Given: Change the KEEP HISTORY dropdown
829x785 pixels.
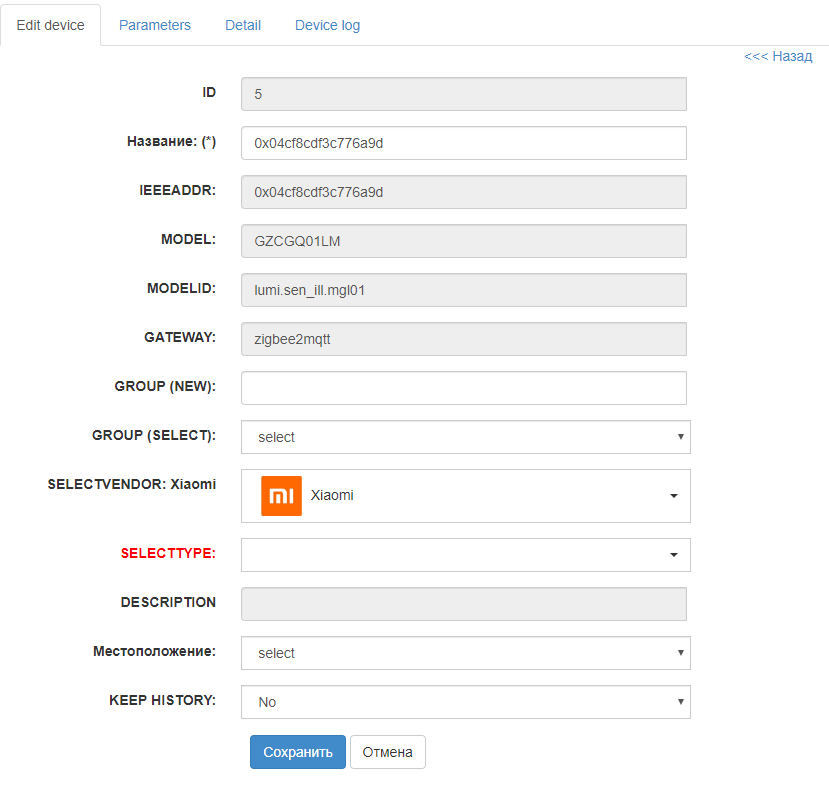Looking at the screenshot, I should click(x=465, y=702).
